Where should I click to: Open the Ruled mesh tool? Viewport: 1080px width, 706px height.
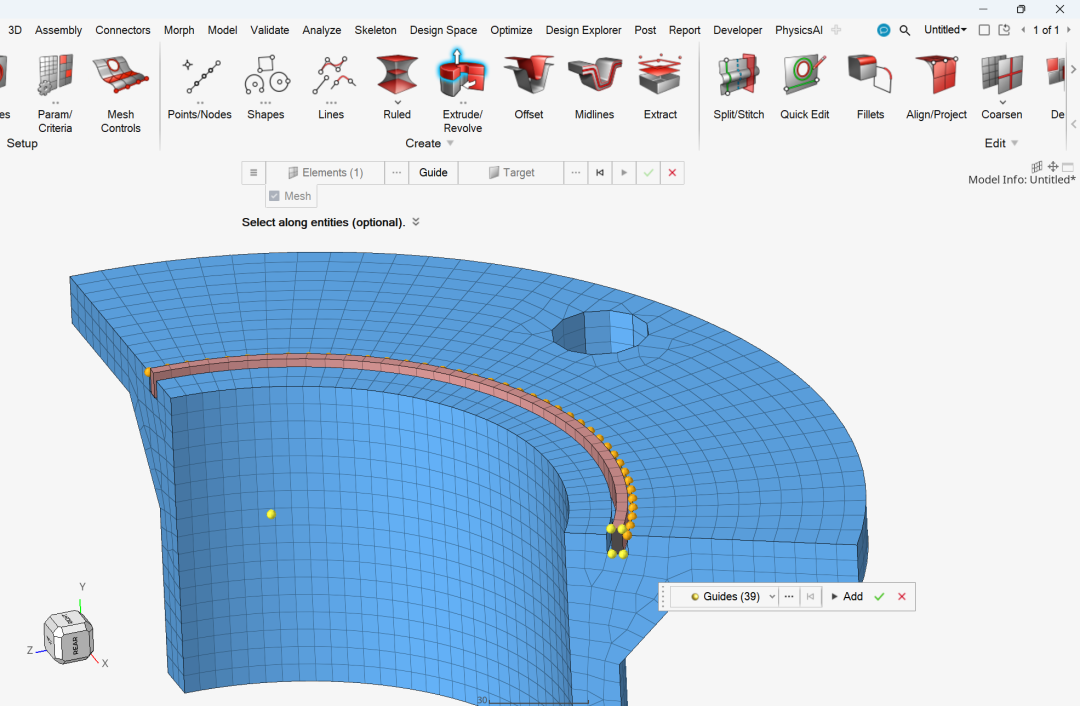tap(397, 78)
